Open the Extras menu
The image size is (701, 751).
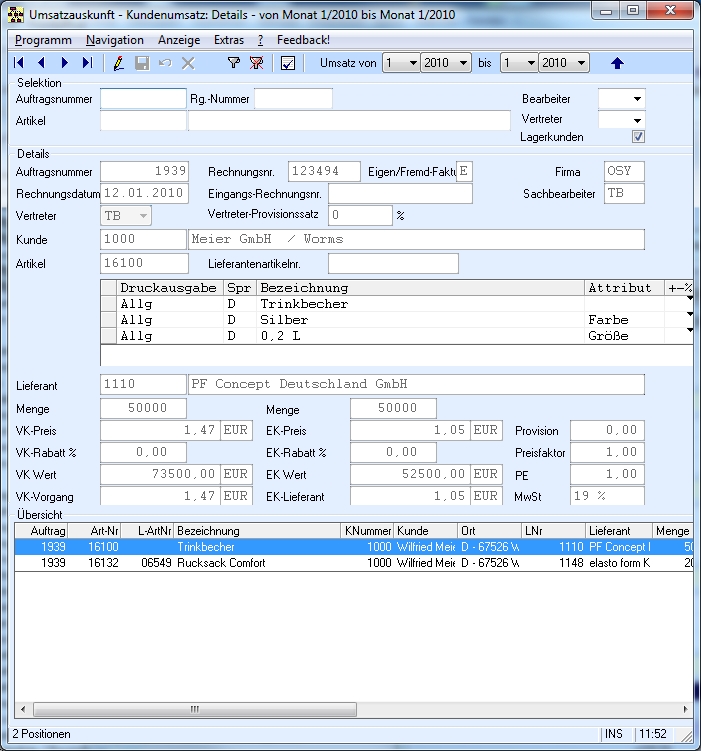tap(229, 40)
